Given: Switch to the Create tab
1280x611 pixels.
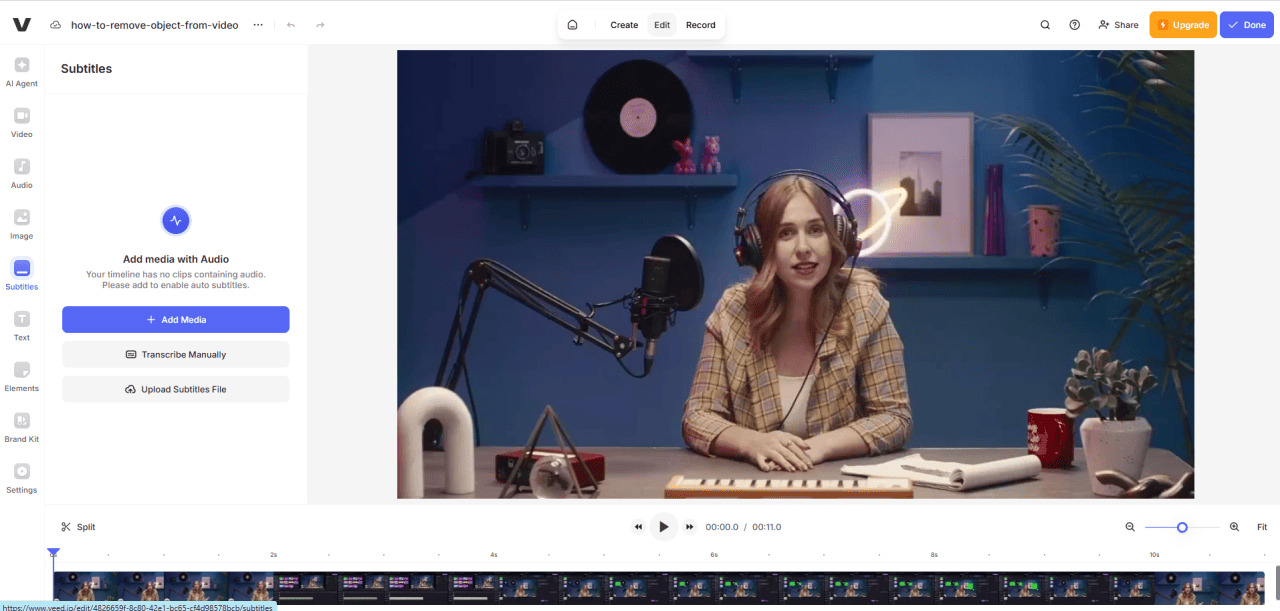Looking at the screenshot, I should pyautogui.click(x=624, y=24).
